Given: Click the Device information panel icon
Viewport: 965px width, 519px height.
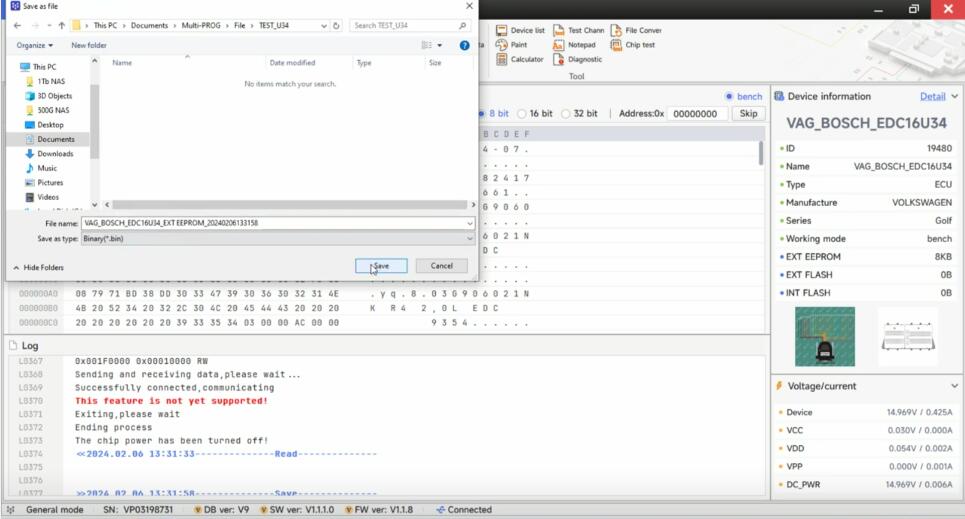Looking at the screenshot, I should coord(779,97).
